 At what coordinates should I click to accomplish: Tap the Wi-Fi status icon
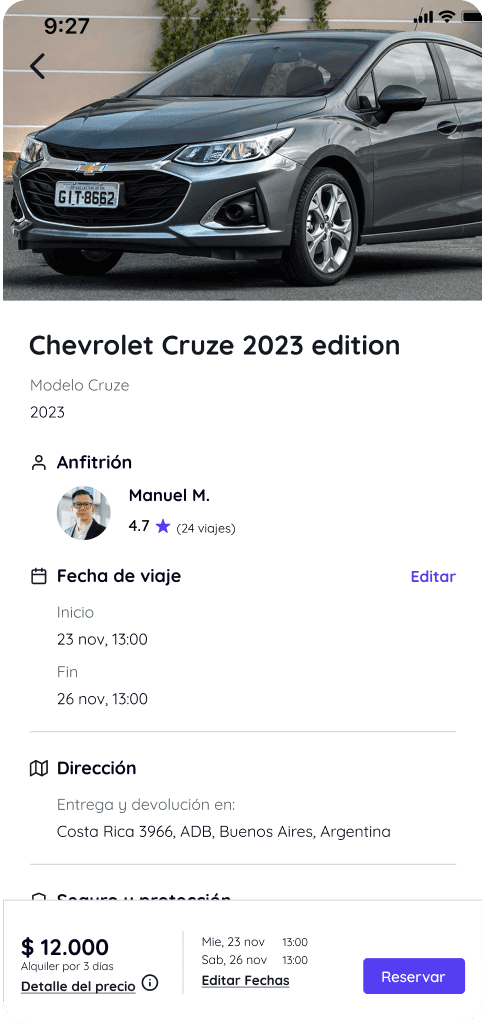tap(447, 18)
